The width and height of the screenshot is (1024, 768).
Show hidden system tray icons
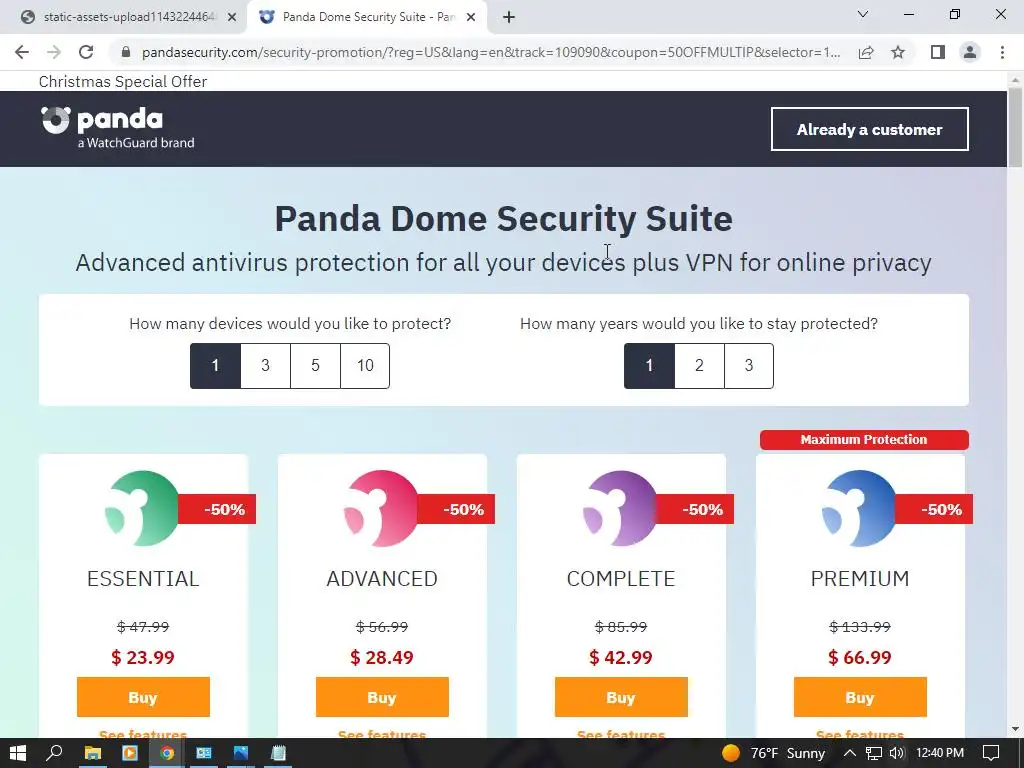coord(850,753)
